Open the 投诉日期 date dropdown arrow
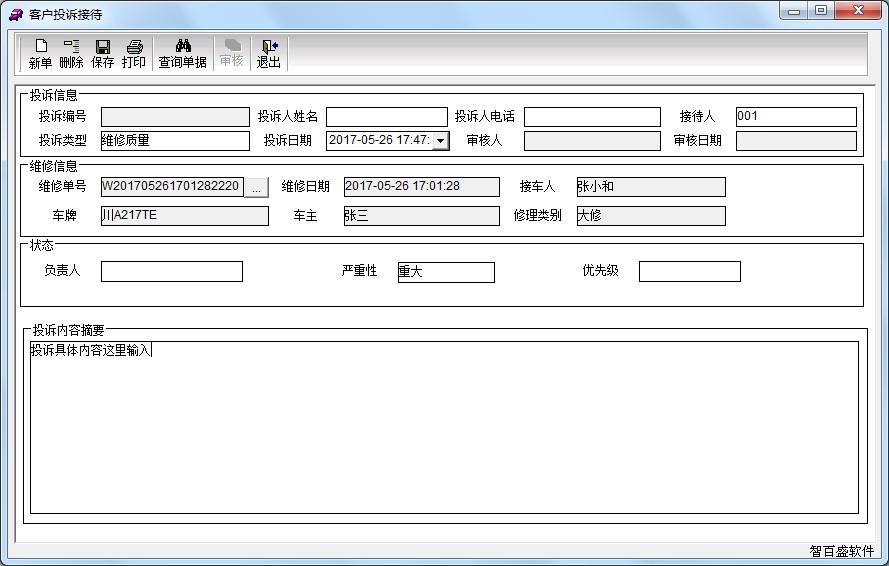889x566 pixels. [x=441, y=141]
